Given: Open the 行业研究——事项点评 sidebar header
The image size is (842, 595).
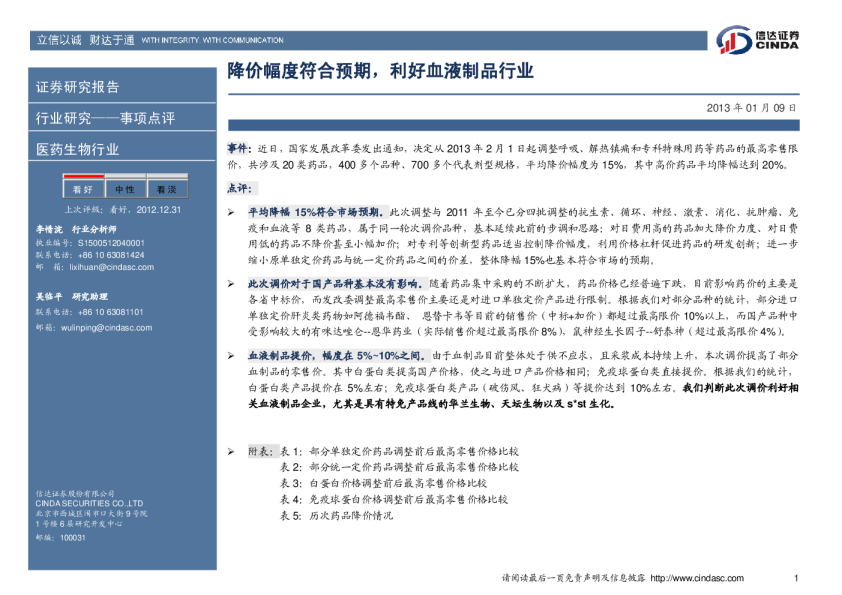Looking at the screenshot, I should (105, 118).
